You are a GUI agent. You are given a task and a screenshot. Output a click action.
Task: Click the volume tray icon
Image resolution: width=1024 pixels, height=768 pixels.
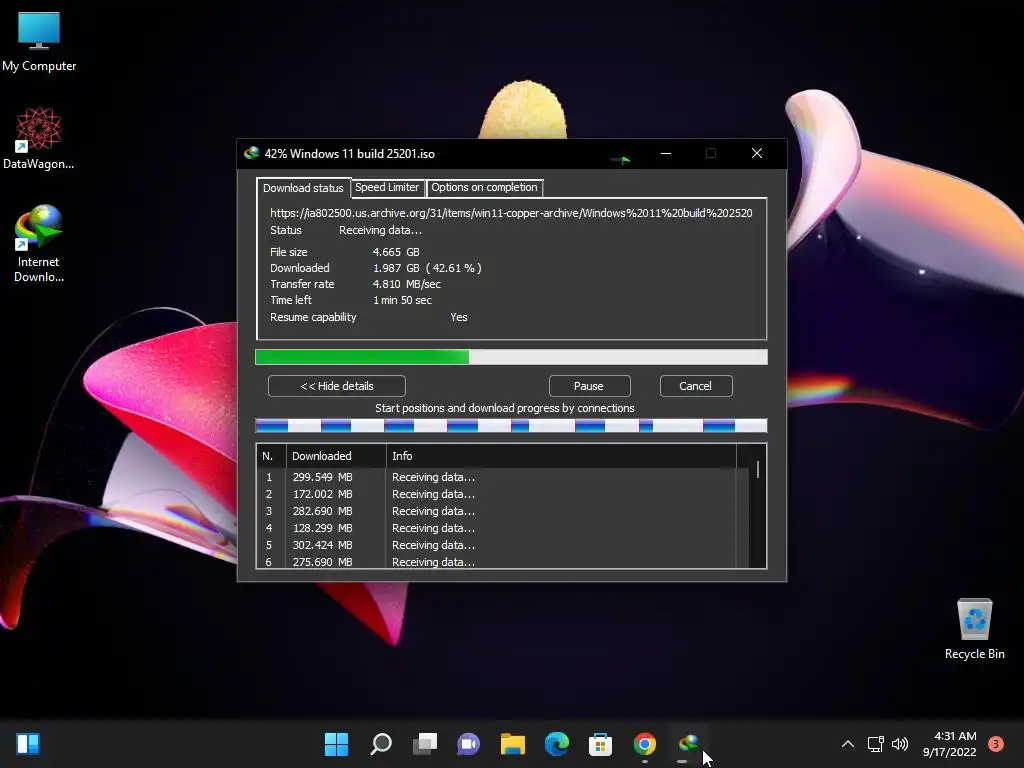click(x=900, y=744)
